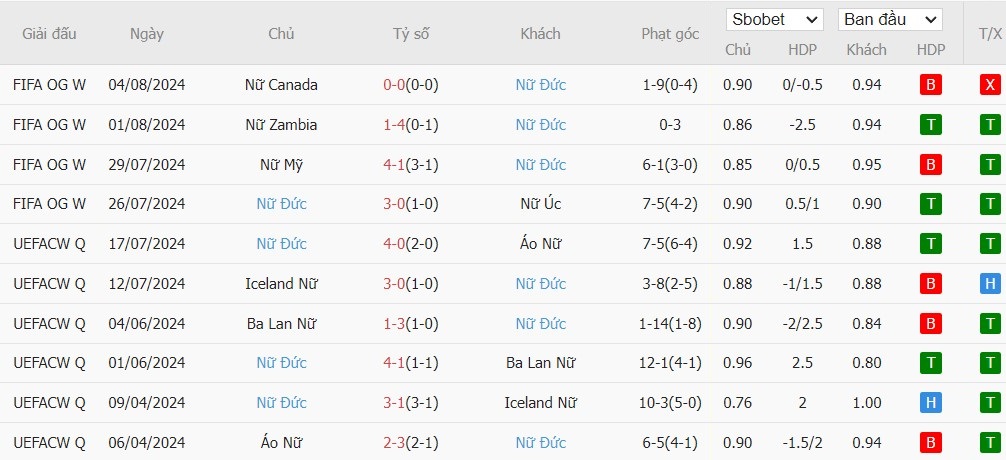Image resolution: width=1006 pixels, height=460 pixels.
Task: Click the Tỷ số column header
Action: point(411,34)
